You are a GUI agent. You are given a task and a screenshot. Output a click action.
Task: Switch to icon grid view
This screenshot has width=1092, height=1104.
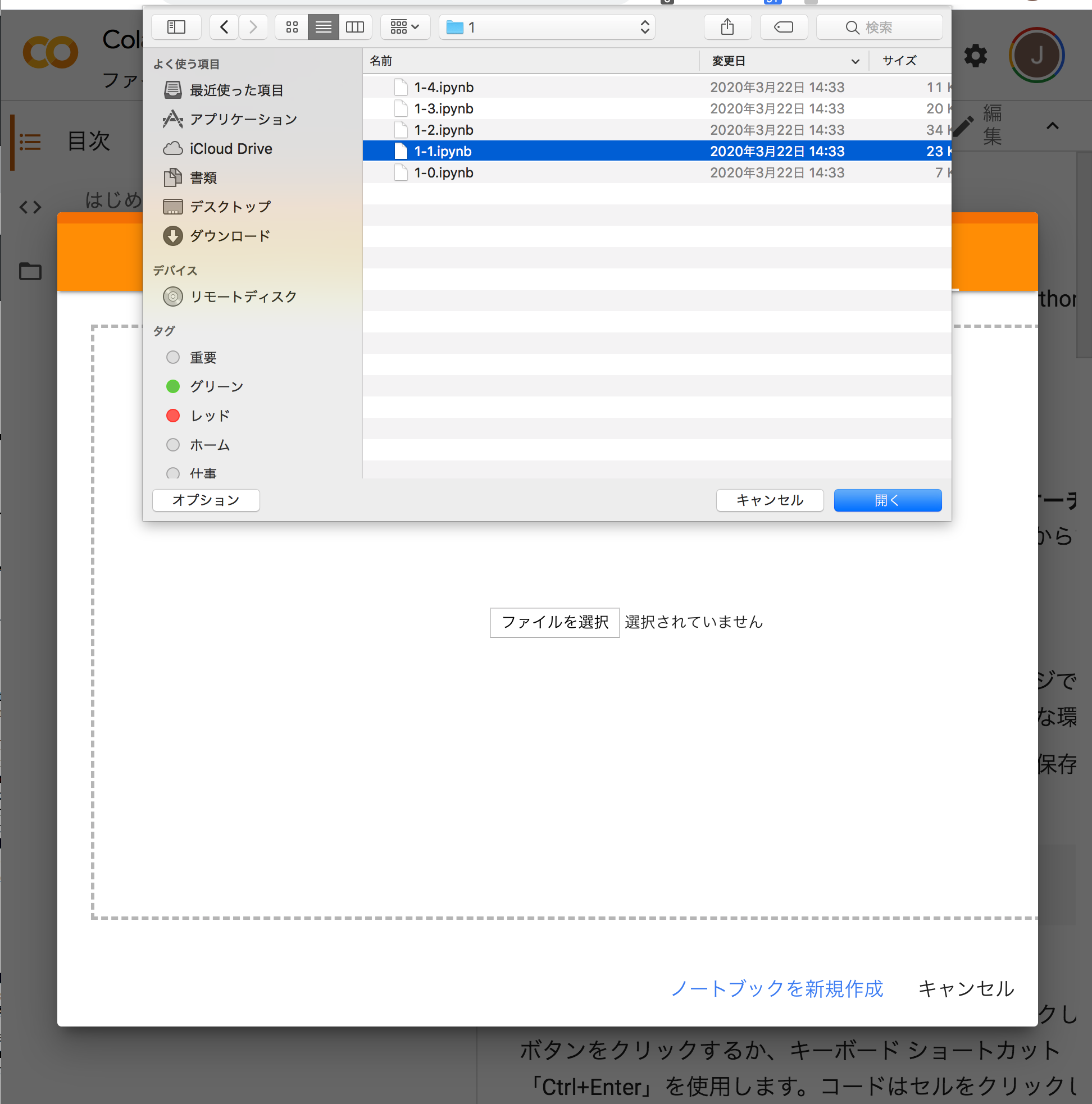(292, 27)
